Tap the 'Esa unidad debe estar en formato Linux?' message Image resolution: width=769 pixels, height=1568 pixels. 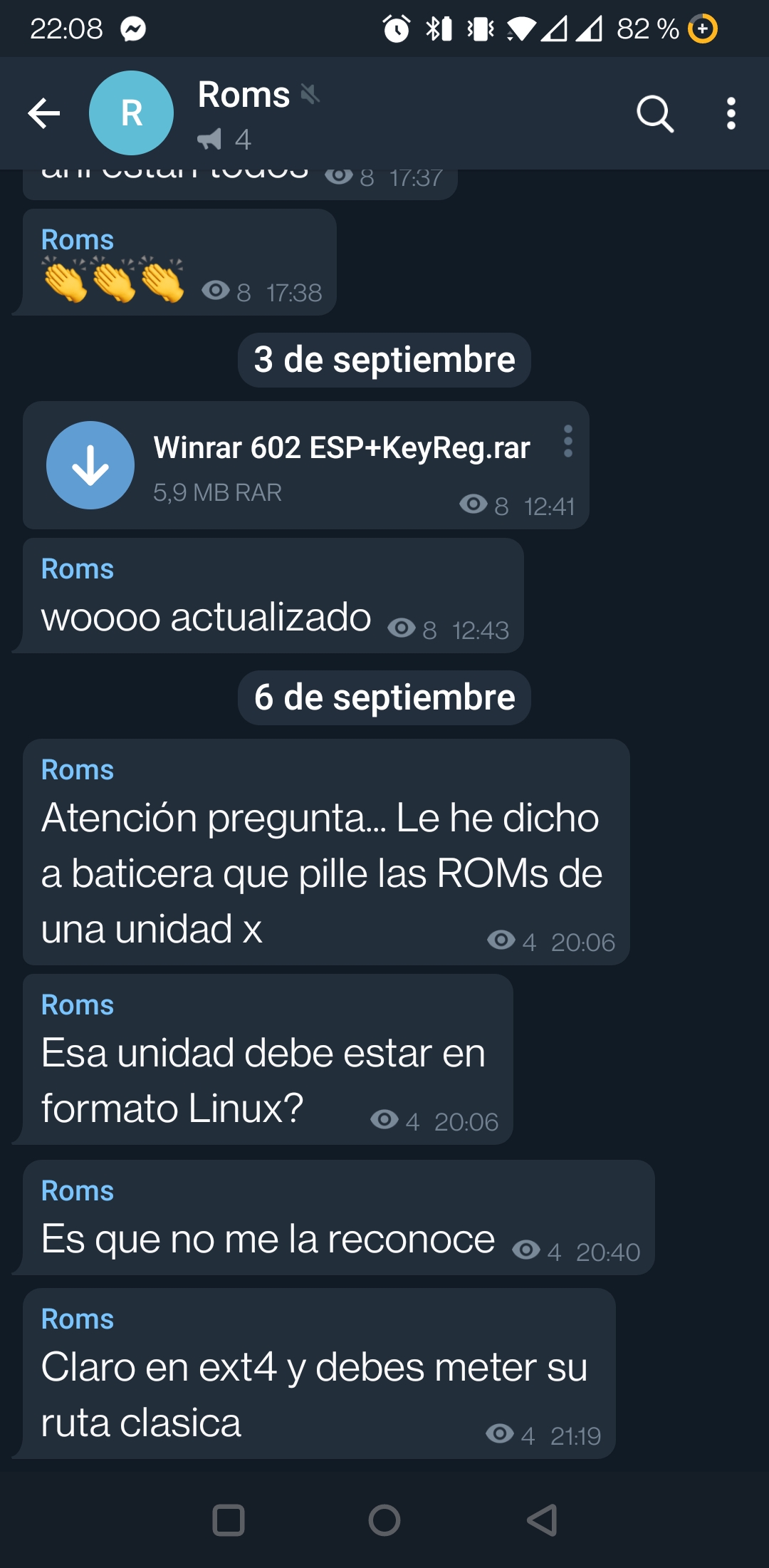click(268, 1059)
